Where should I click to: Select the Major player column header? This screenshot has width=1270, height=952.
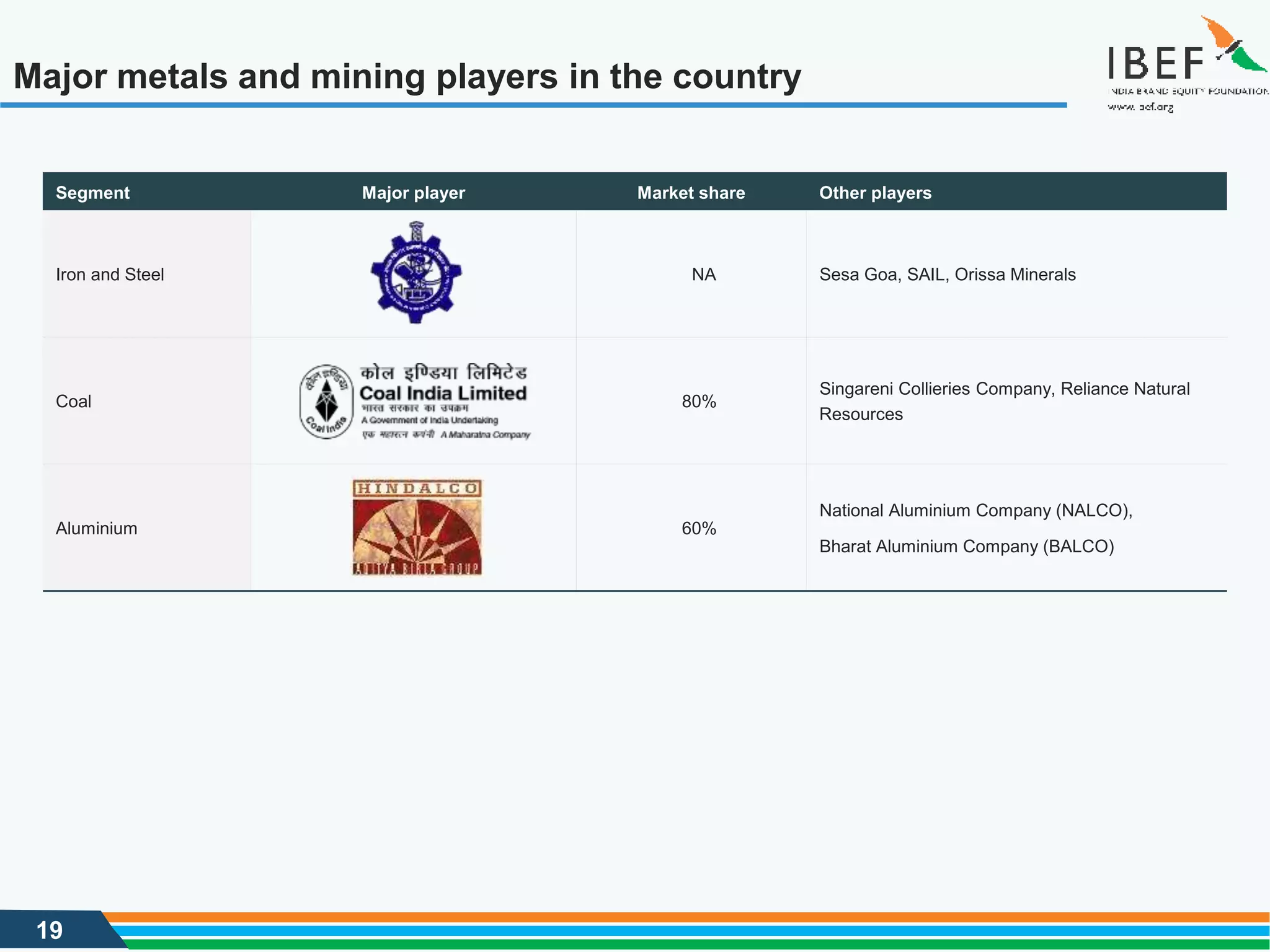414,193
